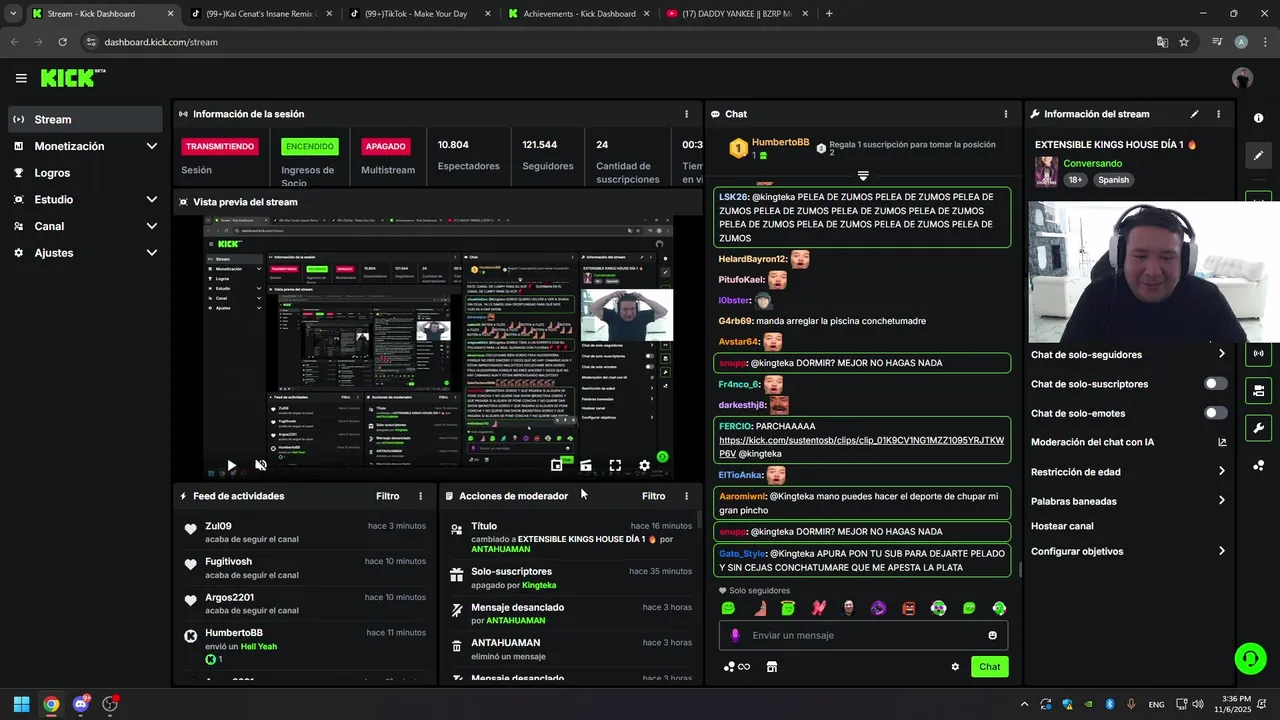Viewport: 1280px width, 720px height.
Task: Expand the Estudio submenu
Action: 85,199
